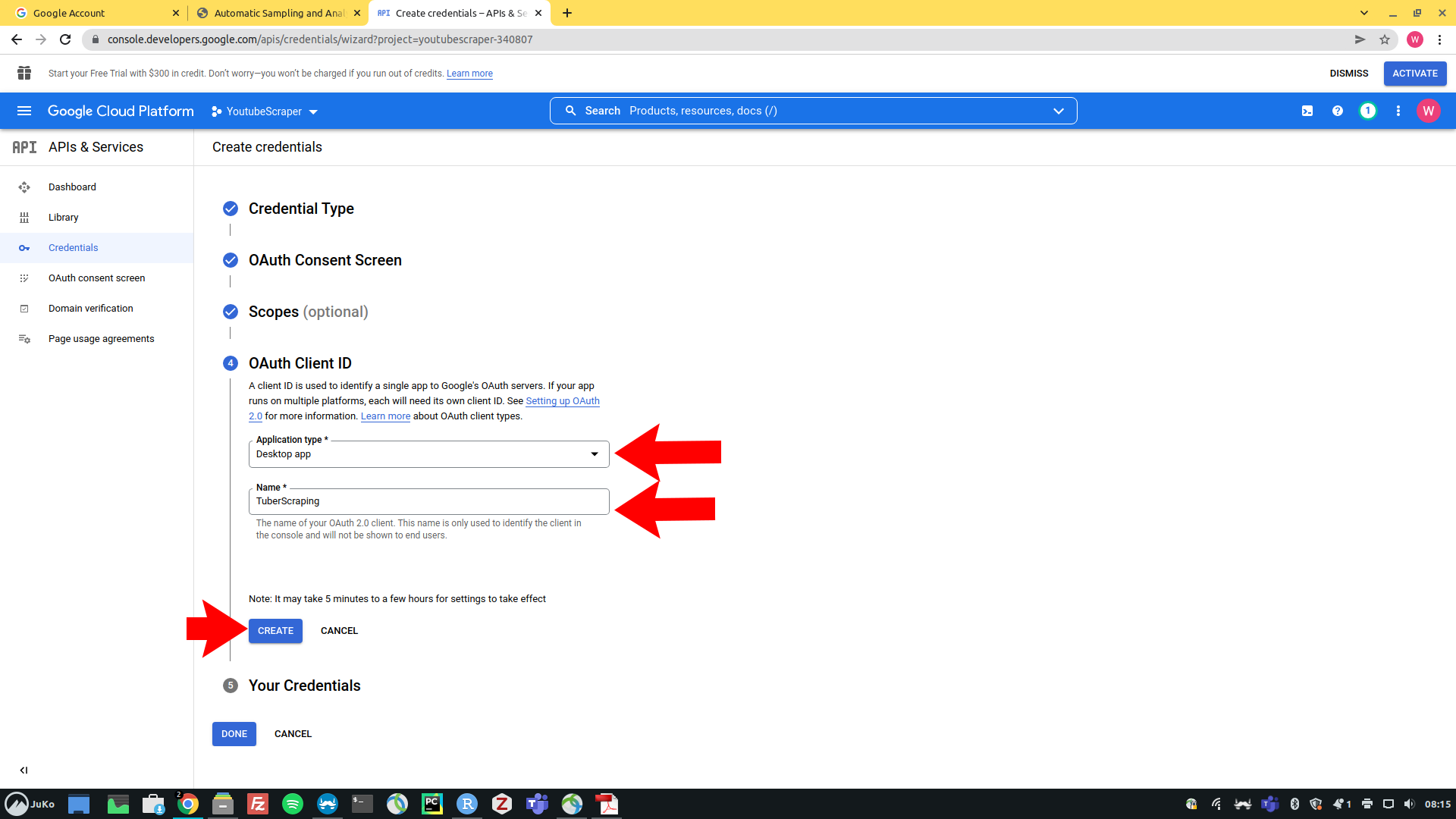This screenshot has height=819, width=1456.
Task: Bookmark the page with the star icon
Action: click(x=1385, y=39)
